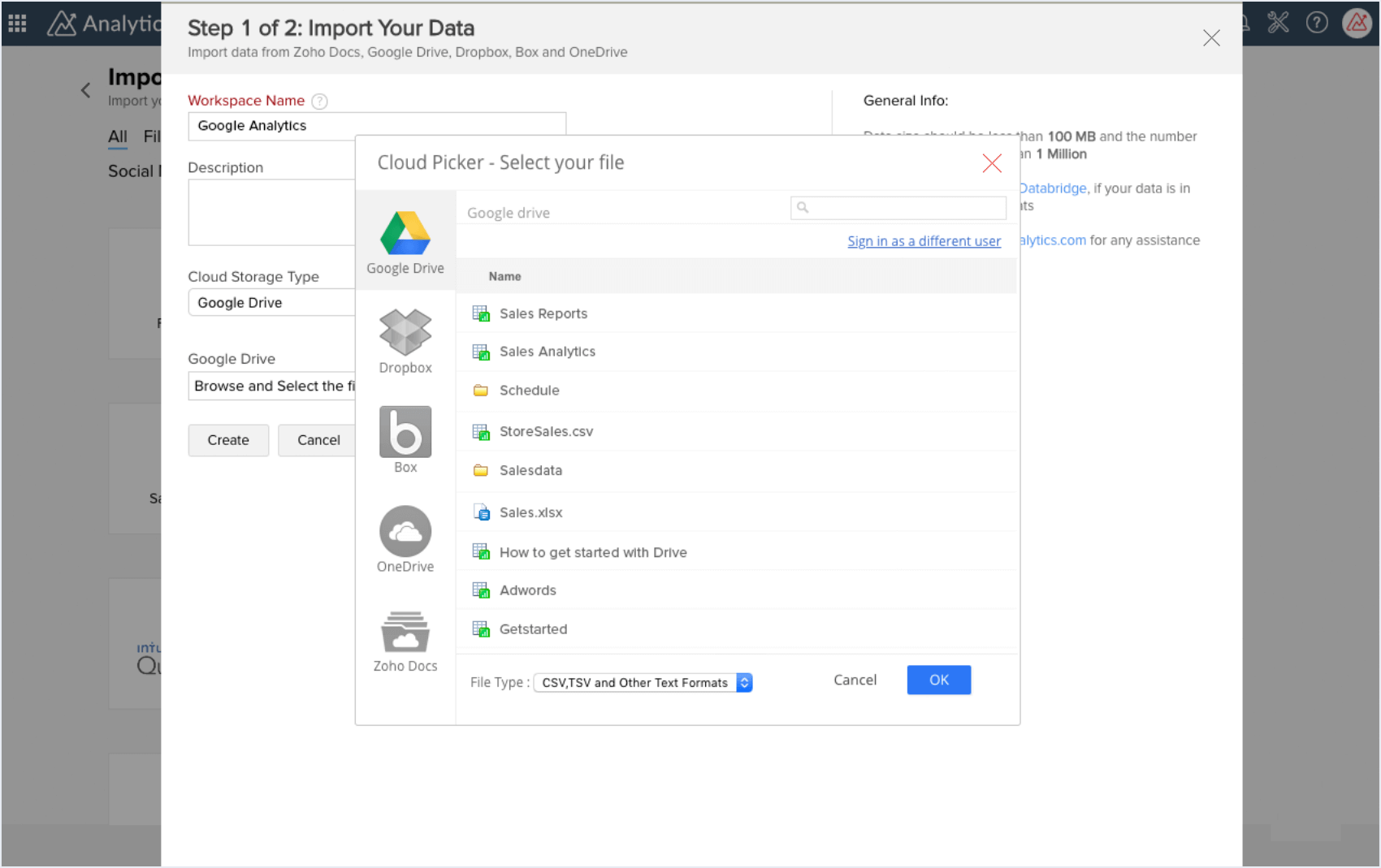Select the Getstarted file name
The height and width of the screenshot is (868, 1381).
point(534,629)
